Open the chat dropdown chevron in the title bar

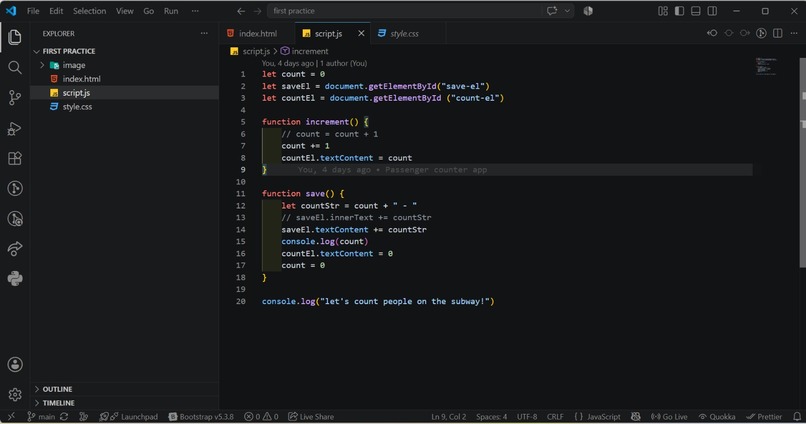click(567, 11)
